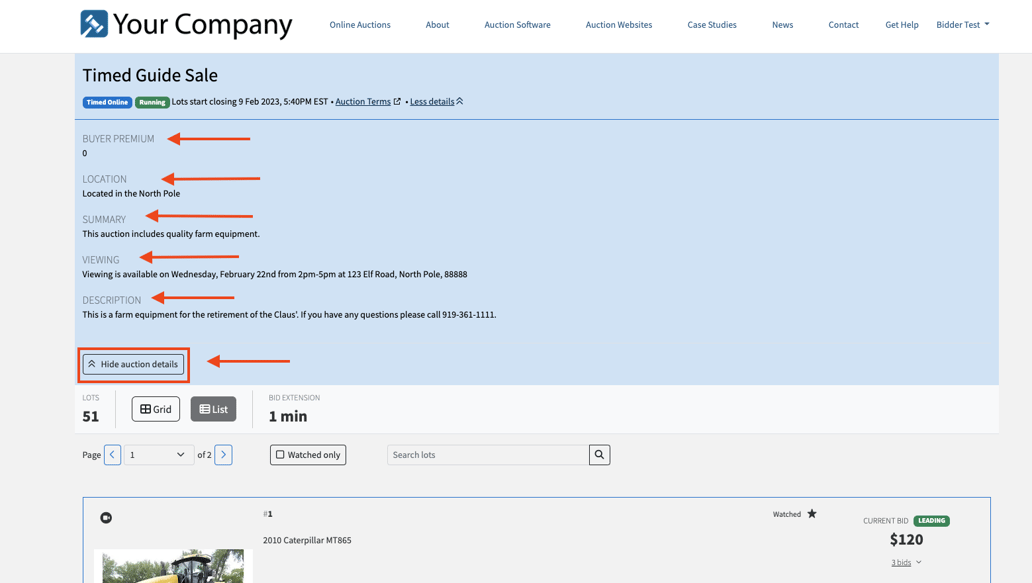This screenshot has width=1032, height=583.
Task: Switch to List view
Action: [x=213, y=409]
